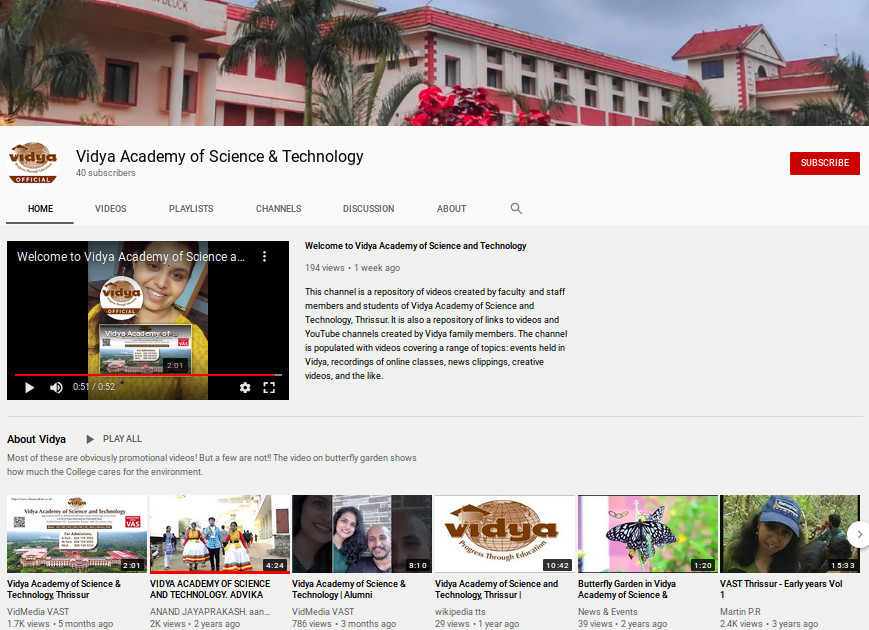Show next videos with the right chevron
This screenshot has width=869, height=630.
point(858,535)
